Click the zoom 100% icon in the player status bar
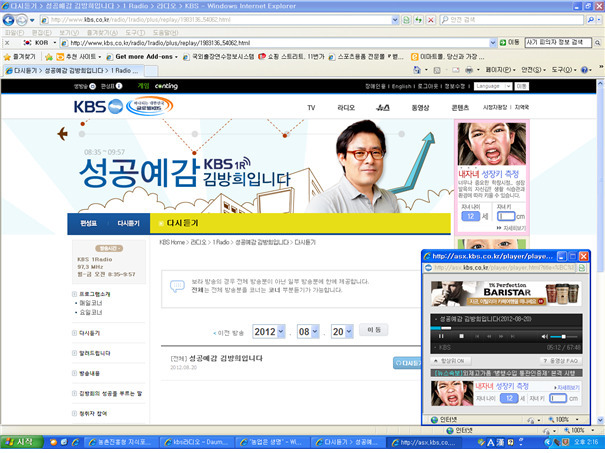Viewport: 605px width, 453px height. click(558, 419)
